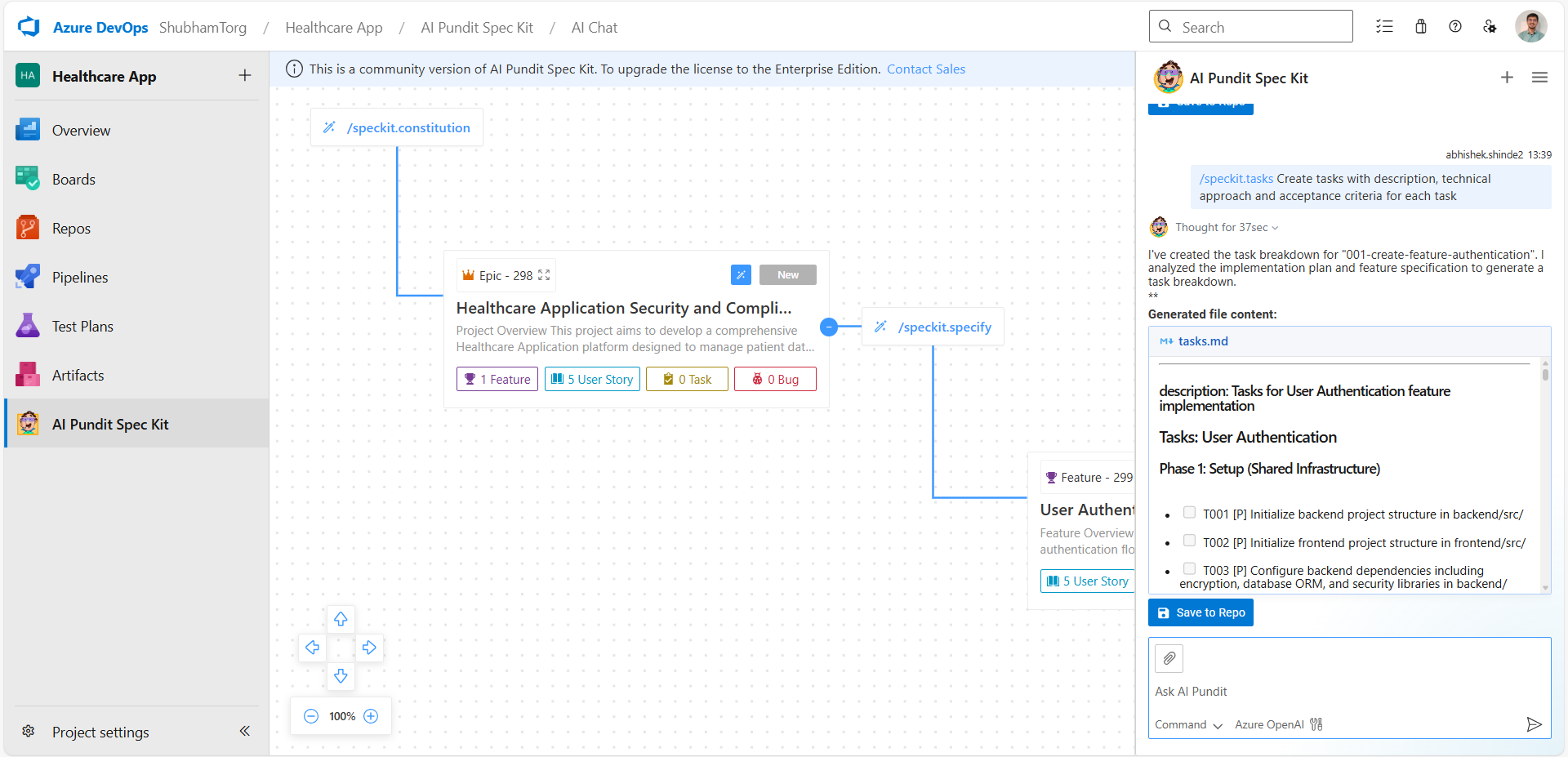Image resolution: width=1568 pixels, height=757 pixels.
Task: Click the Ask AI Pundit input field
Action: point(1339,692)
